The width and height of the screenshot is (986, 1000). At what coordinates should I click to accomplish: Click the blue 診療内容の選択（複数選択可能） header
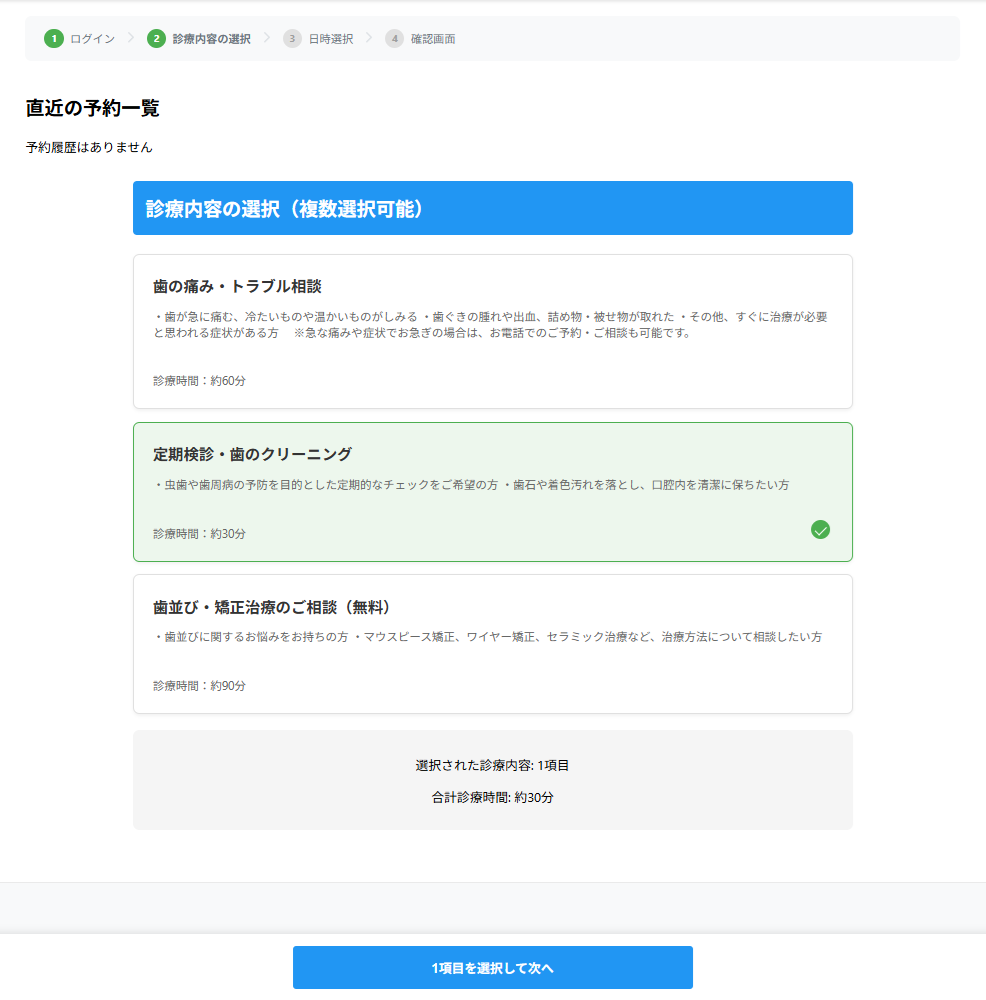(492, 208)
